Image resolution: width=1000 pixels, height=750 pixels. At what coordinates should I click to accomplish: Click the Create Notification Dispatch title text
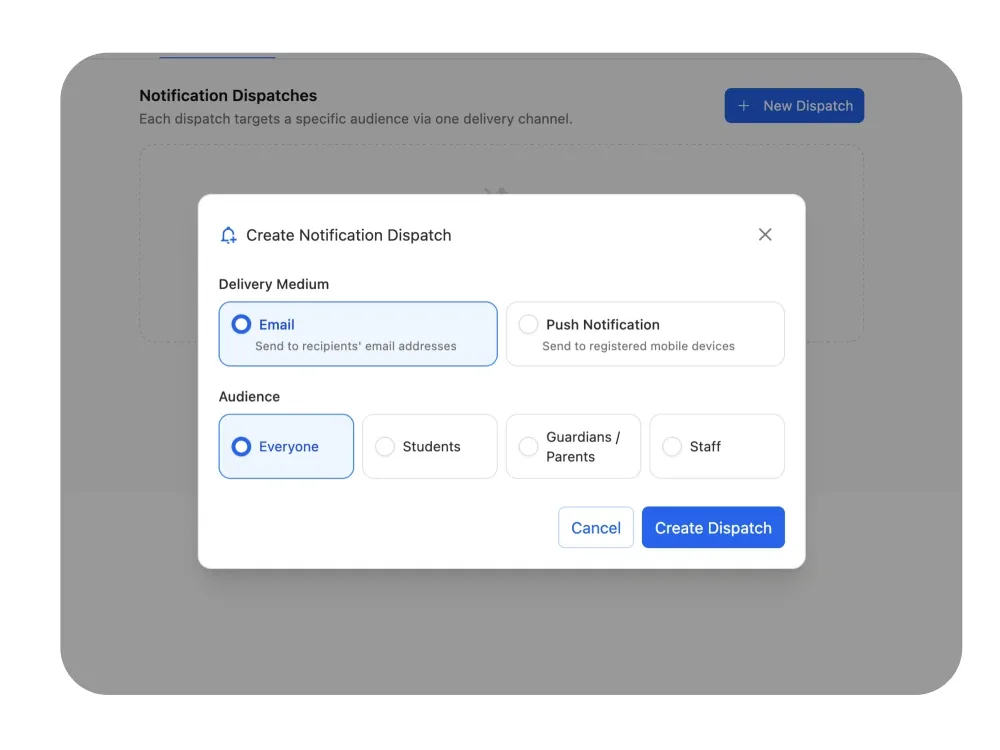(348, 235)
